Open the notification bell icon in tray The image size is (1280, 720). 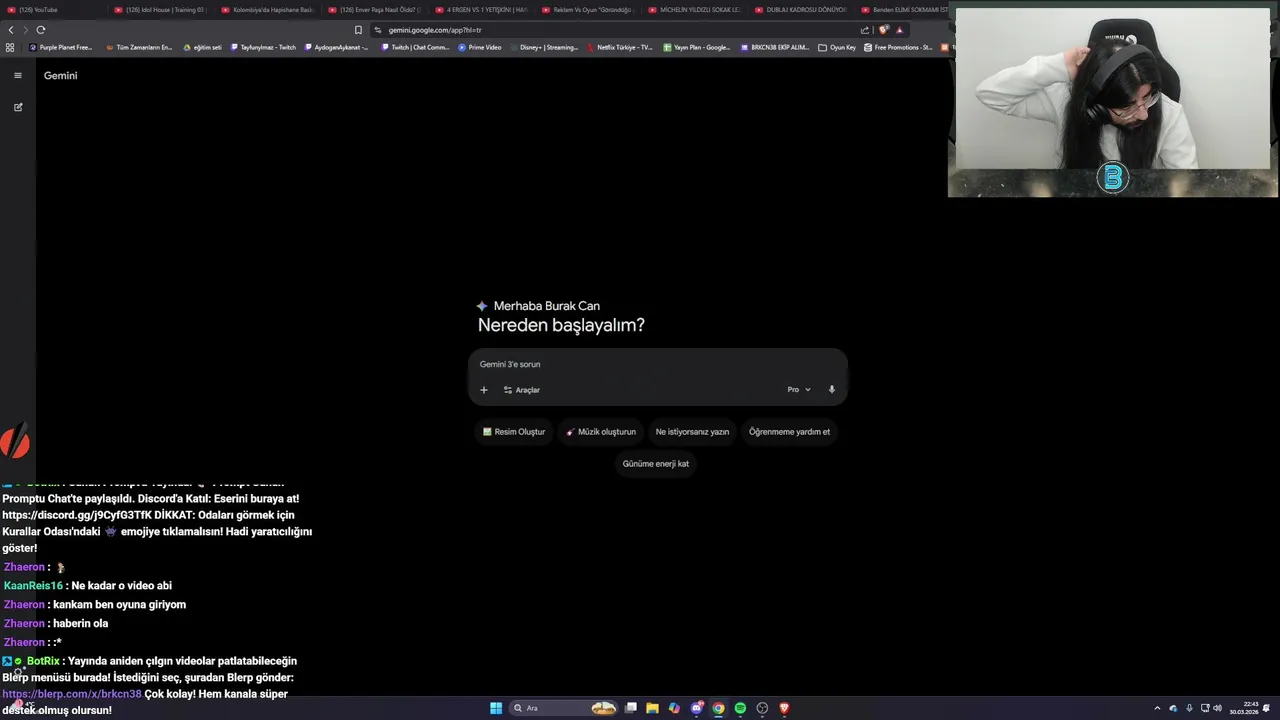click(1267, 708)
